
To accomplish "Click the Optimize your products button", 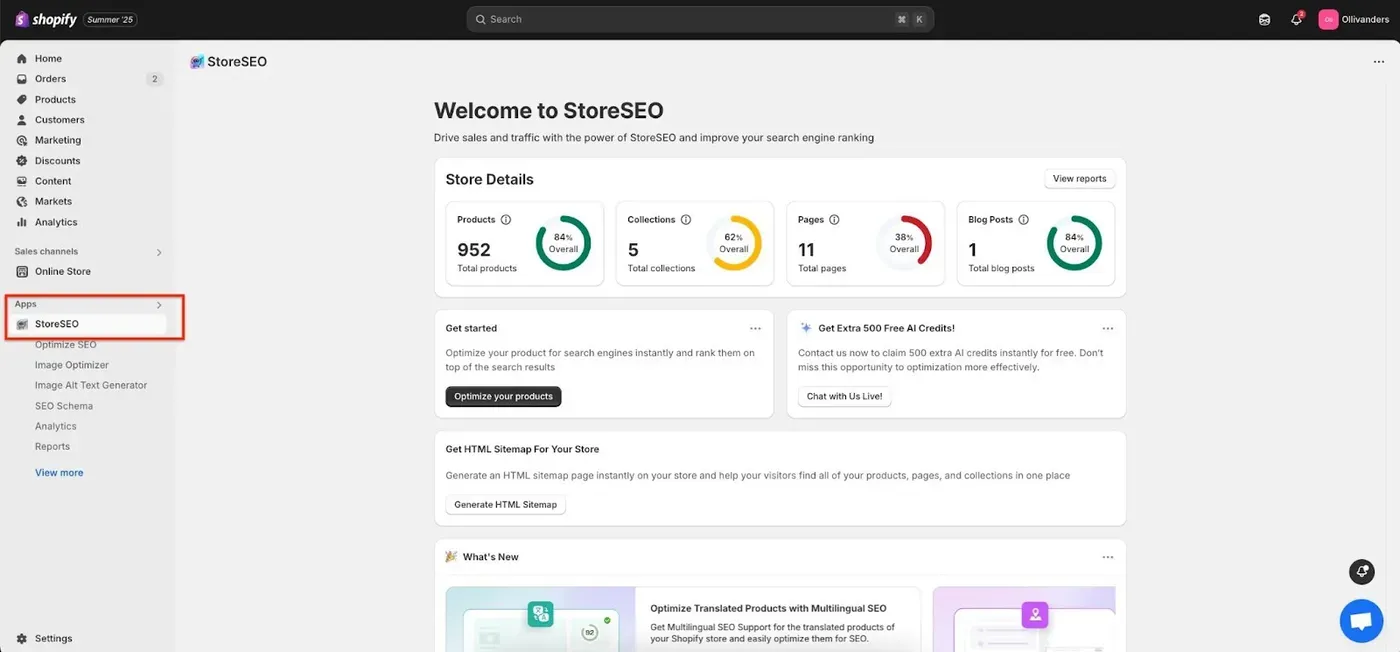I will 503,396.
